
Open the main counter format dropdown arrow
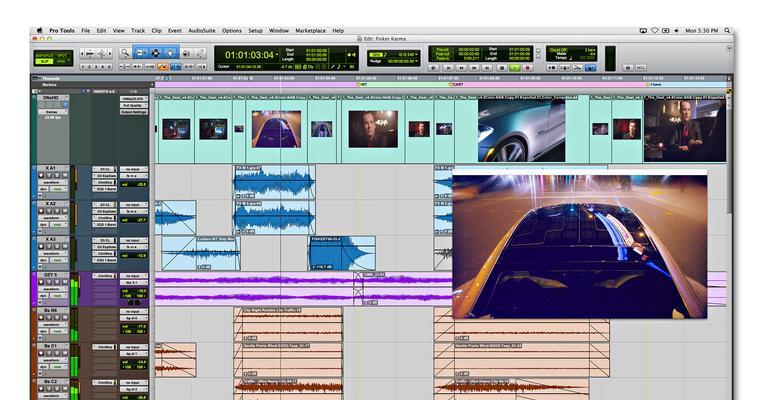pos(277,55)
